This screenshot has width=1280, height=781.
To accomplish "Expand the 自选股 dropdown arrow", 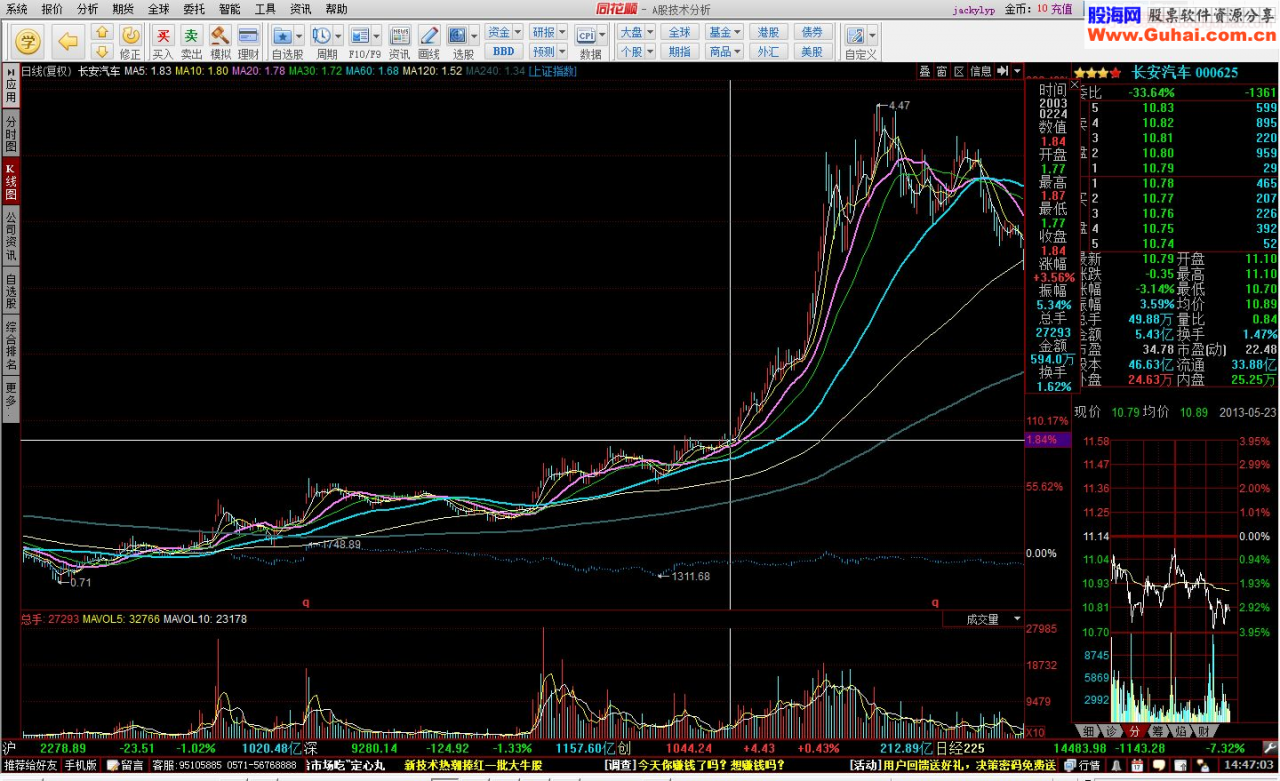I will 300,36.
